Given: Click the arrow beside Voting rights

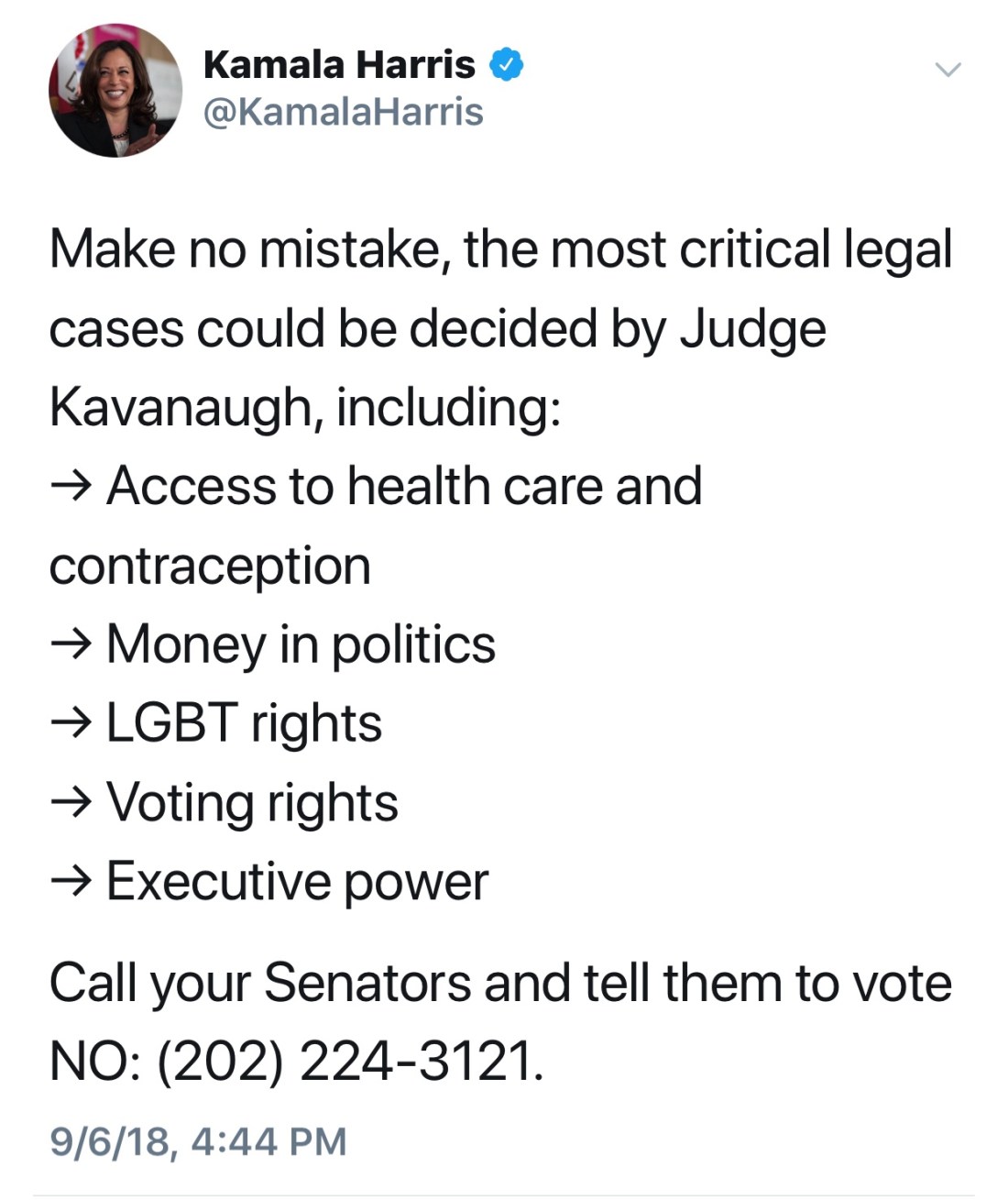Looking at the screenshot, I should [x=71, y=804].
